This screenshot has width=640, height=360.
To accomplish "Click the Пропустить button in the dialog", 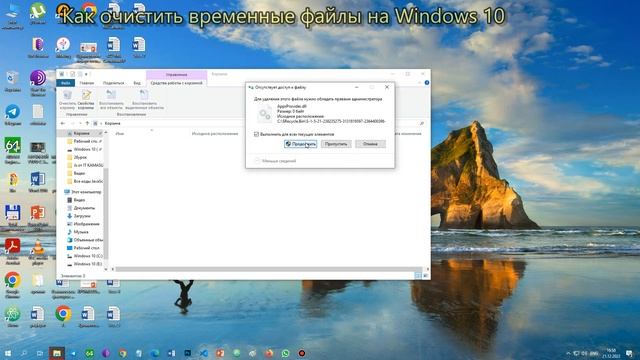I will click(336, 144).
